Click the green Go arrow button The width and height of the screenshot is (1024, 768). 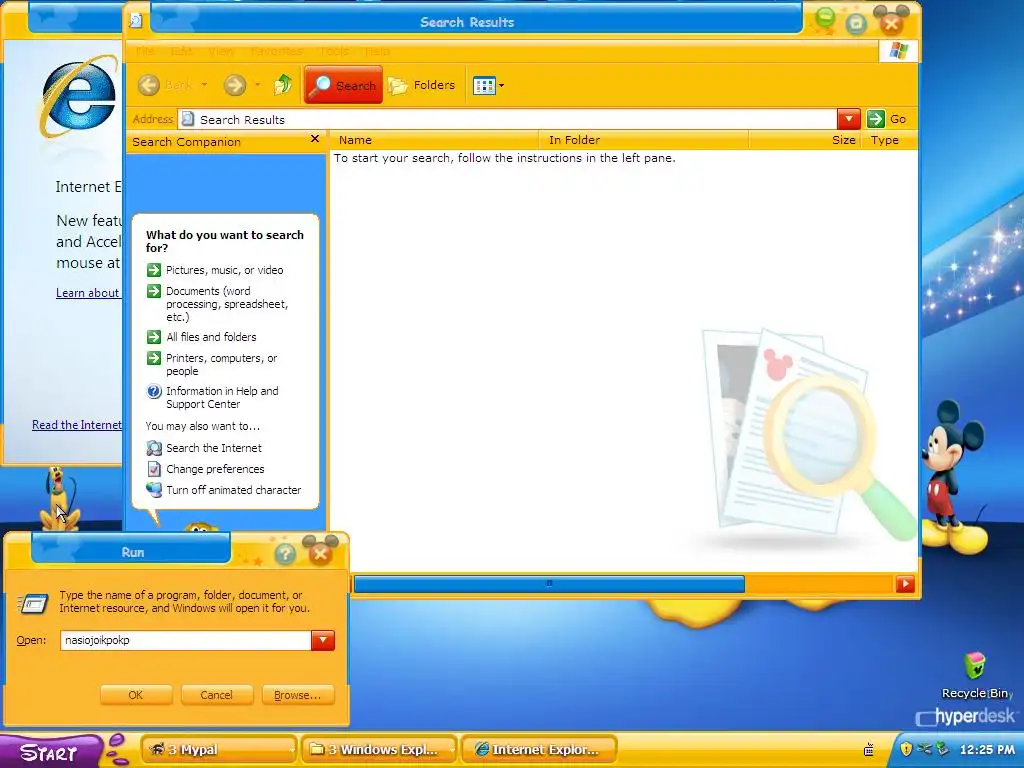[x=876, y=119]
